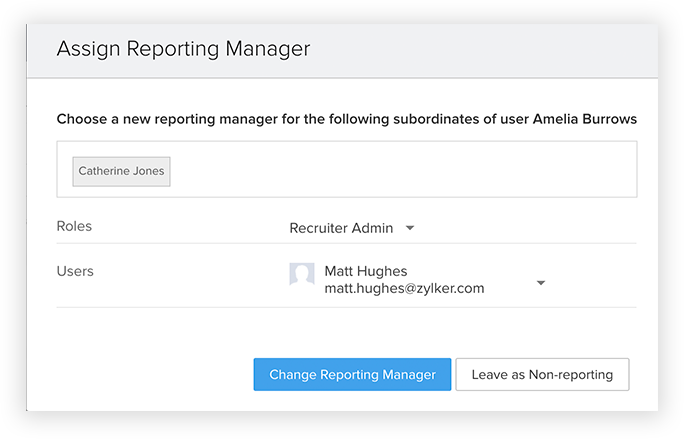
Task: Click the 'Choose a new reporting manager' instruction
Action: 250,119
